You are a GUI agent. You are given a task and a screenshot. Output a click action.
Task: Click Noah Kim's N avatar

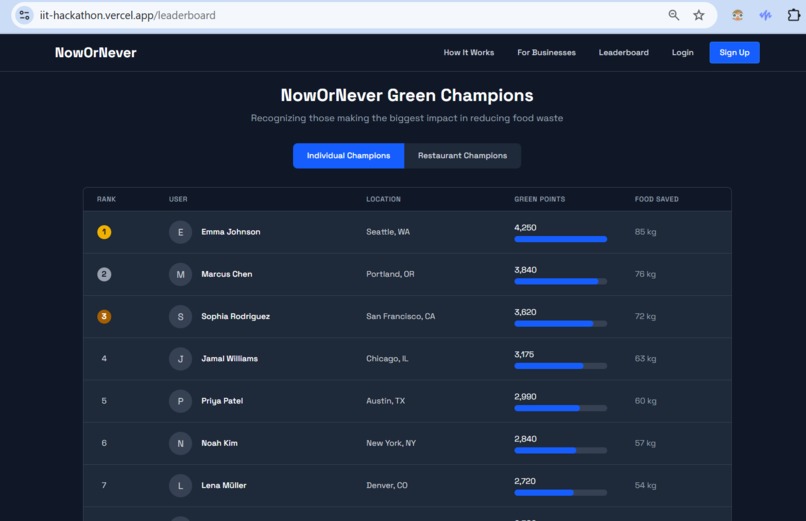(180, 443)
